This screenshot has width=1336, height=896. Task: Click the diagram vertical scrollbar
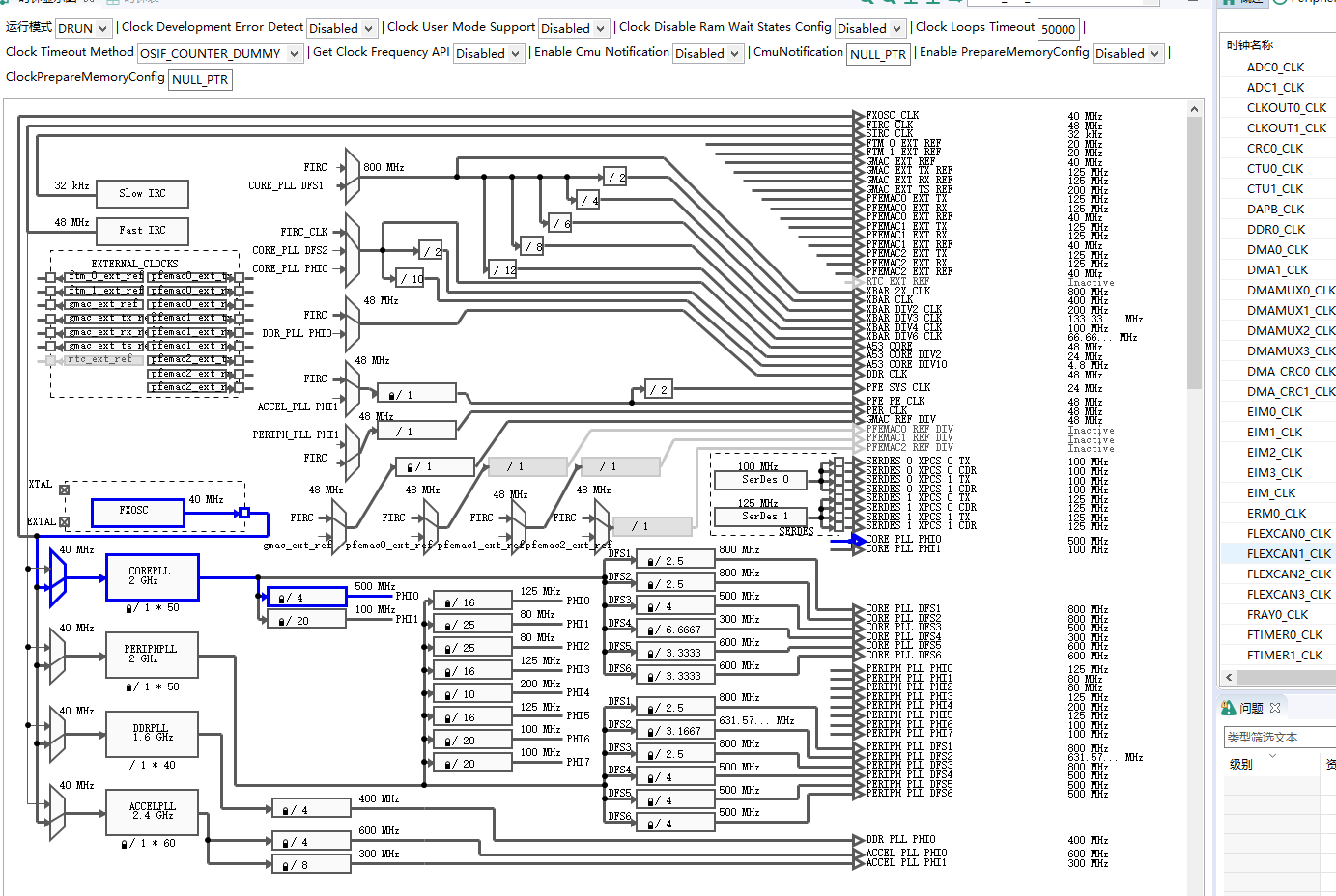(x=1195, y=253)
